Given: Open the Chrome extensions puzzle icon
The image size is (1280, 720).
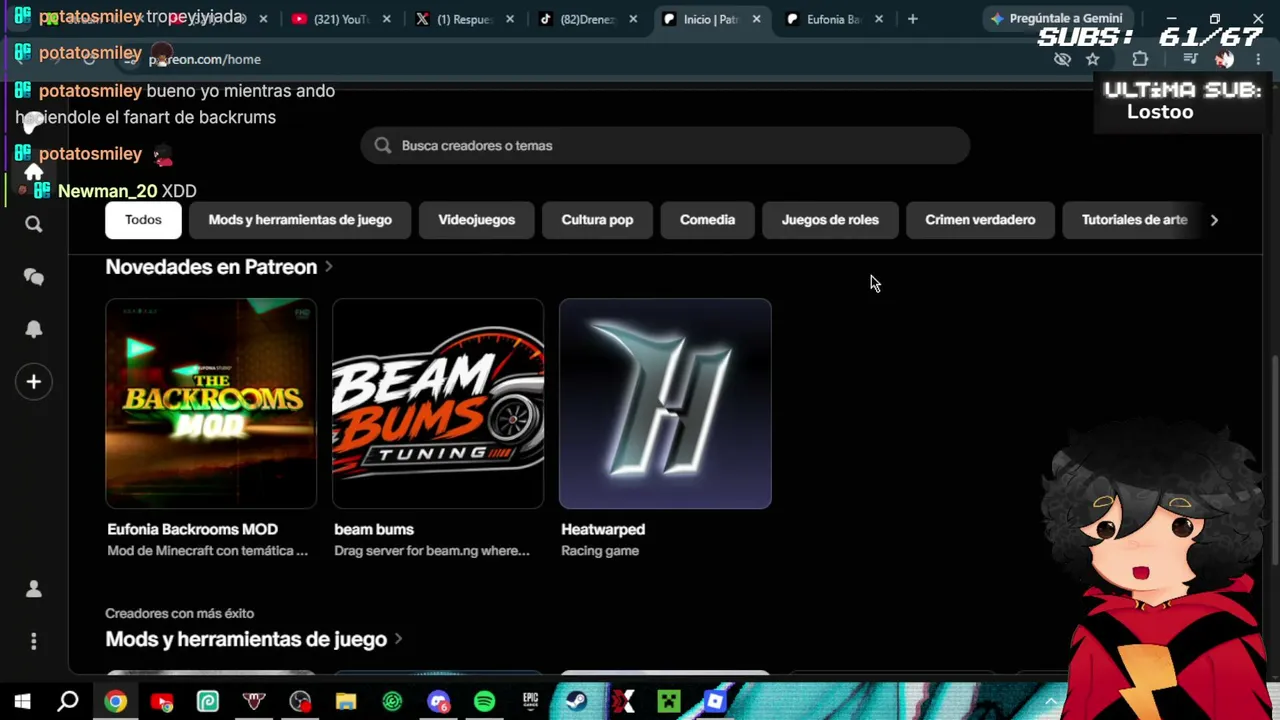Looking at the screenshot, I should [1140, 59].
